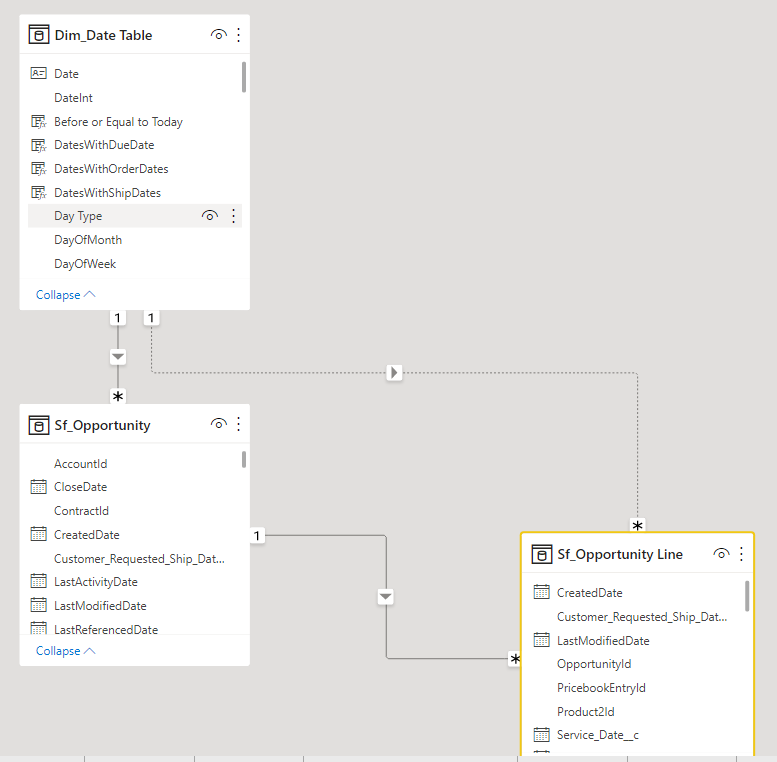This screenshot has width=777, height=762.
Task: Collapse the Sf_Opportunity table card
Action: point(65,651)
